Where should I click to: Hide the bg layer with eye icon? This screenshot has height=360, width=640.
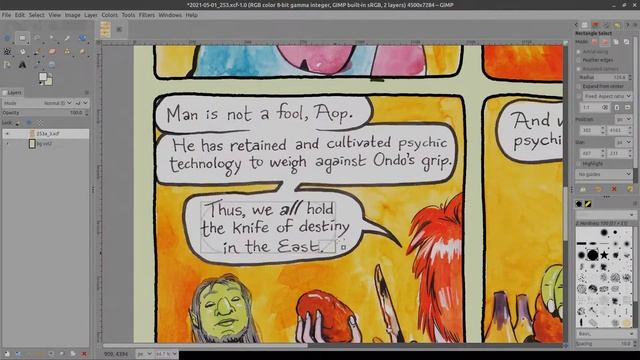(x=7, y=144)
